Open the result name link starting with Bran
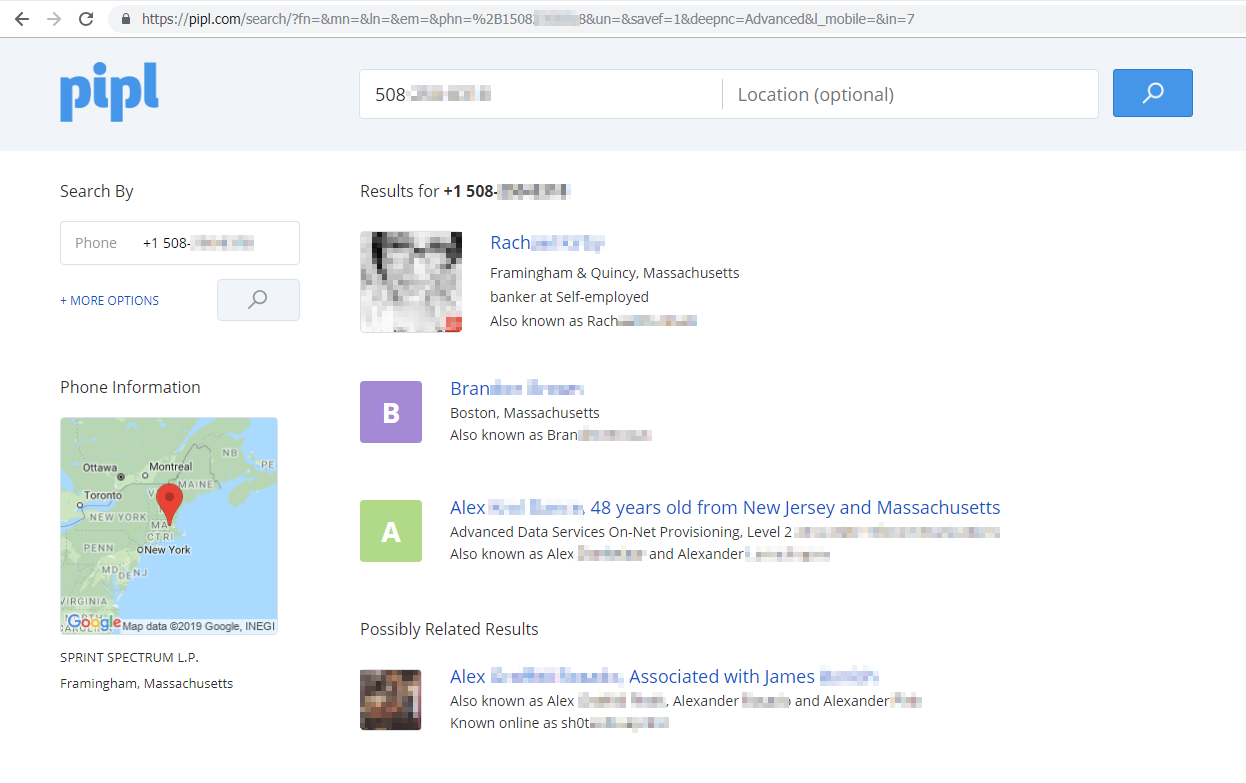Viewport: 1246px width, 783px height. coord(517,388)
